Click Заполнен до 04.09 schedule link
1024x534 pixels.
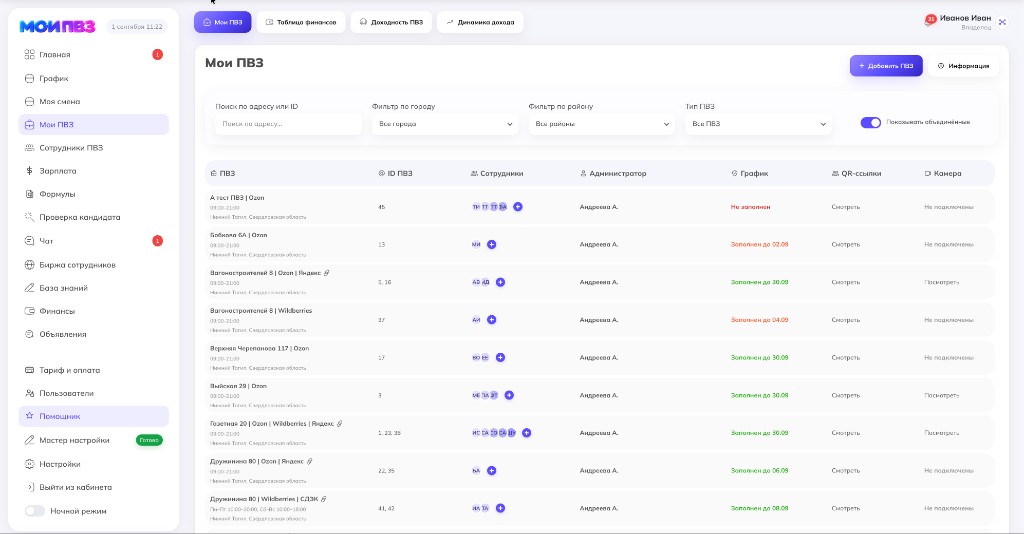(760, 320)
